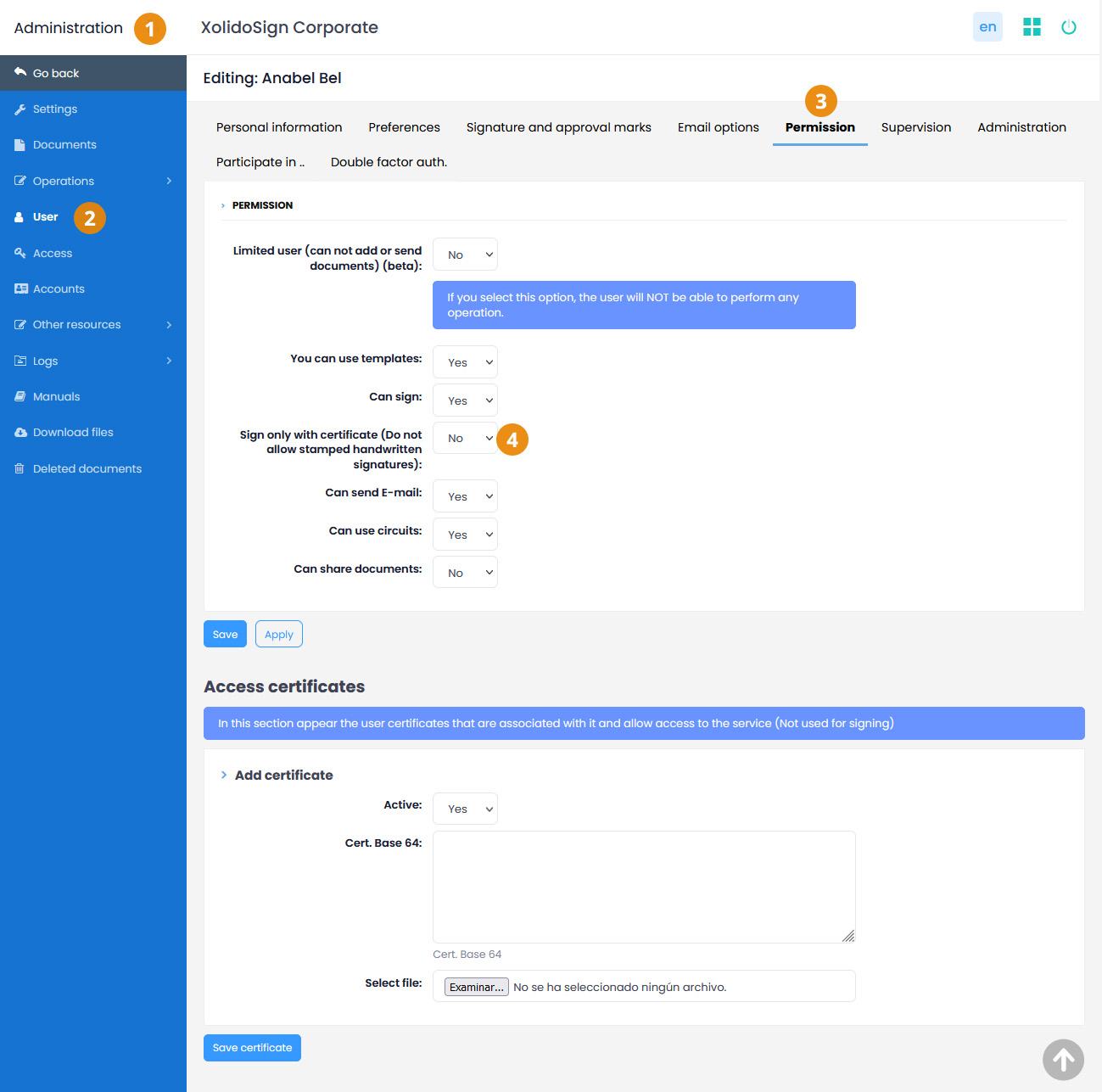Open the Participate in tab
The image size is (1102, 1092).
tap(260, 162)
